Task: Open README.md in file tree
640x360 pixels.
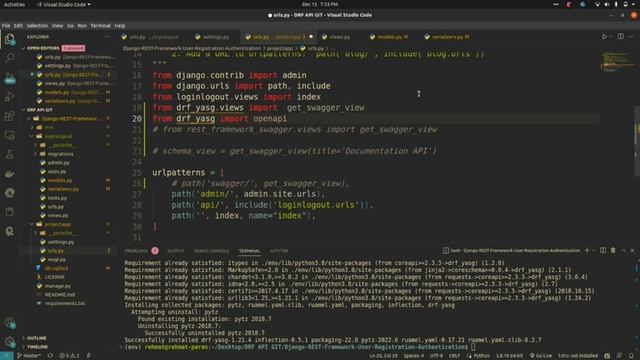Action: (59, 294)
